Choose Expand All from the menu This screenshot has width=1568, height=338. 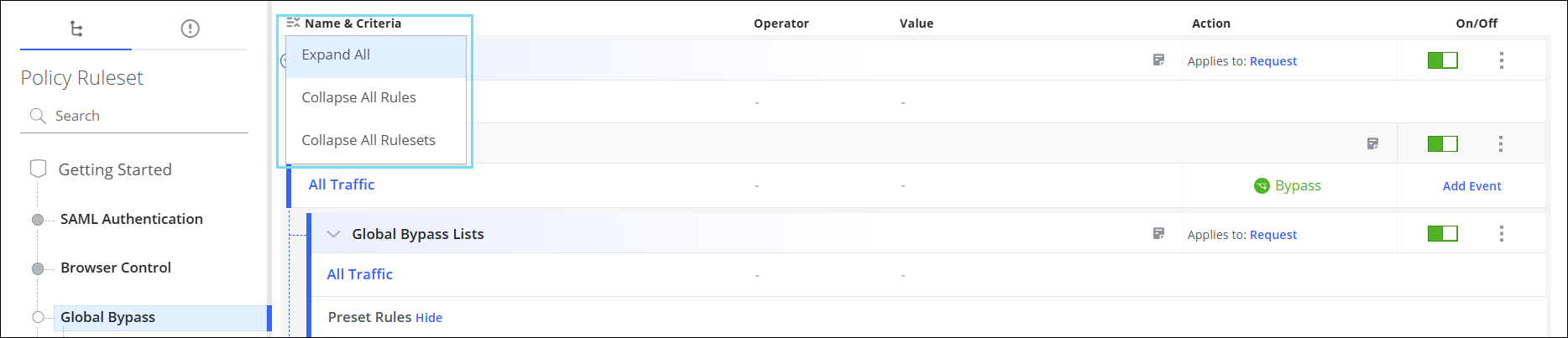click(336, 55)
